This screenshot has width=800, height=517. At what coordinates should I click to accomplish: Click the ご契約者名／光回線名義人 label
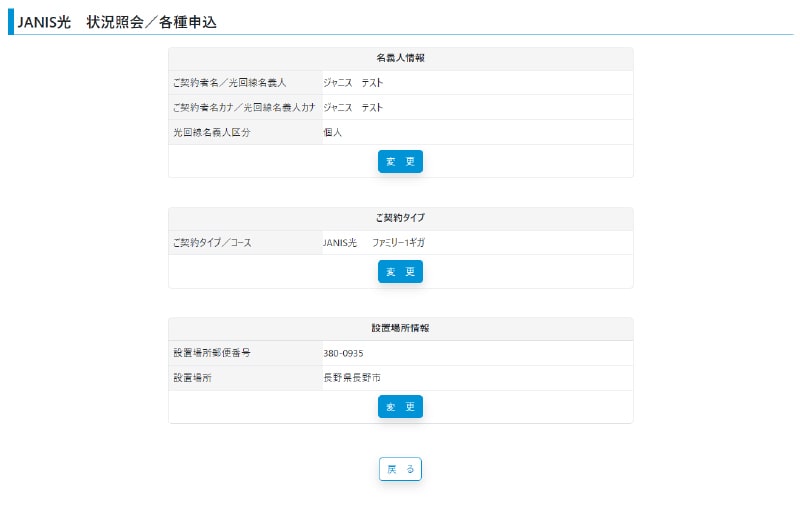point(229,83)
